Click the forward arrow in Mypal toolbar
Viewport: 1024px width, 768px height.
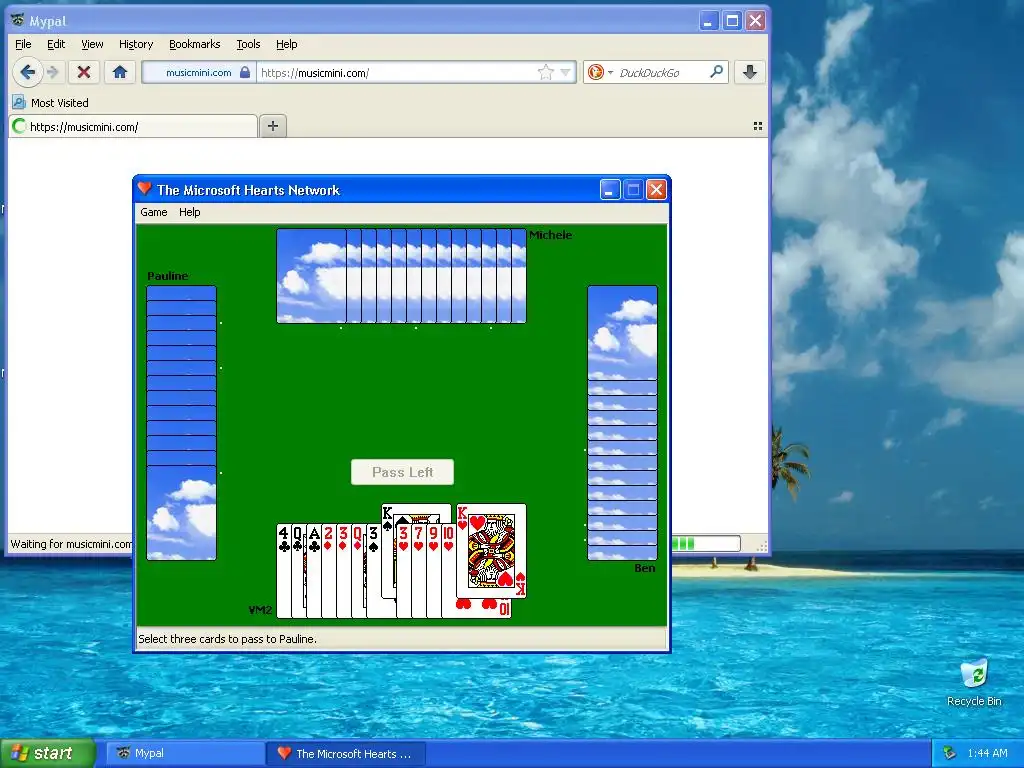tap(54, 72)
